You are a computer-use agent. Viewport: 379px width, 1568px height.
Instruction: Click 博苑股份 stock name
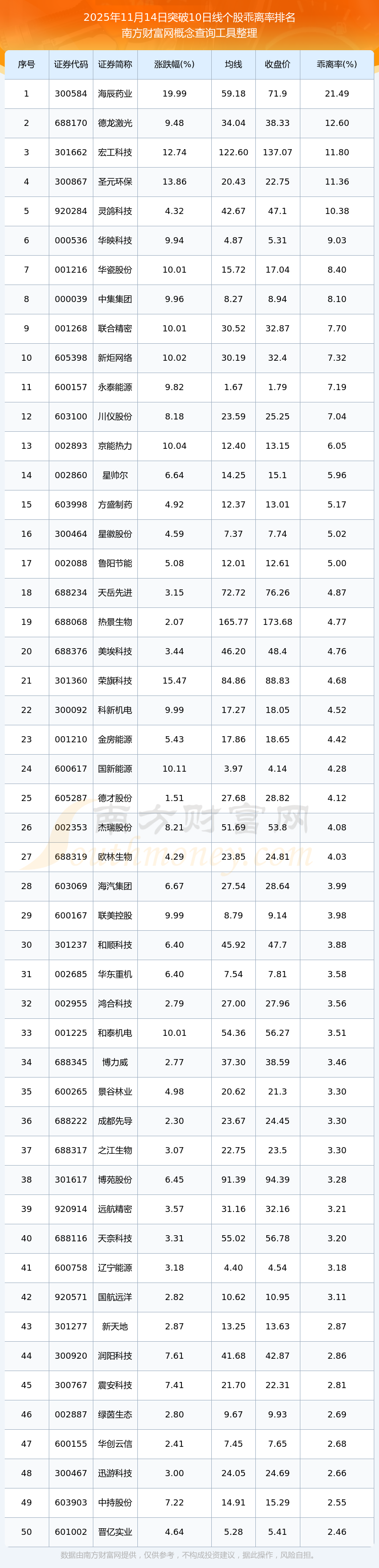[115, 1180]
